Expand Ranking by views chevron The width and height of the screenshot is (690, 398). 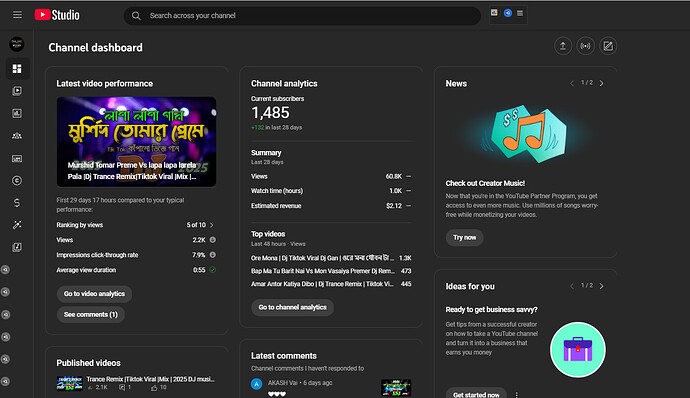click(x=212, y=225)
